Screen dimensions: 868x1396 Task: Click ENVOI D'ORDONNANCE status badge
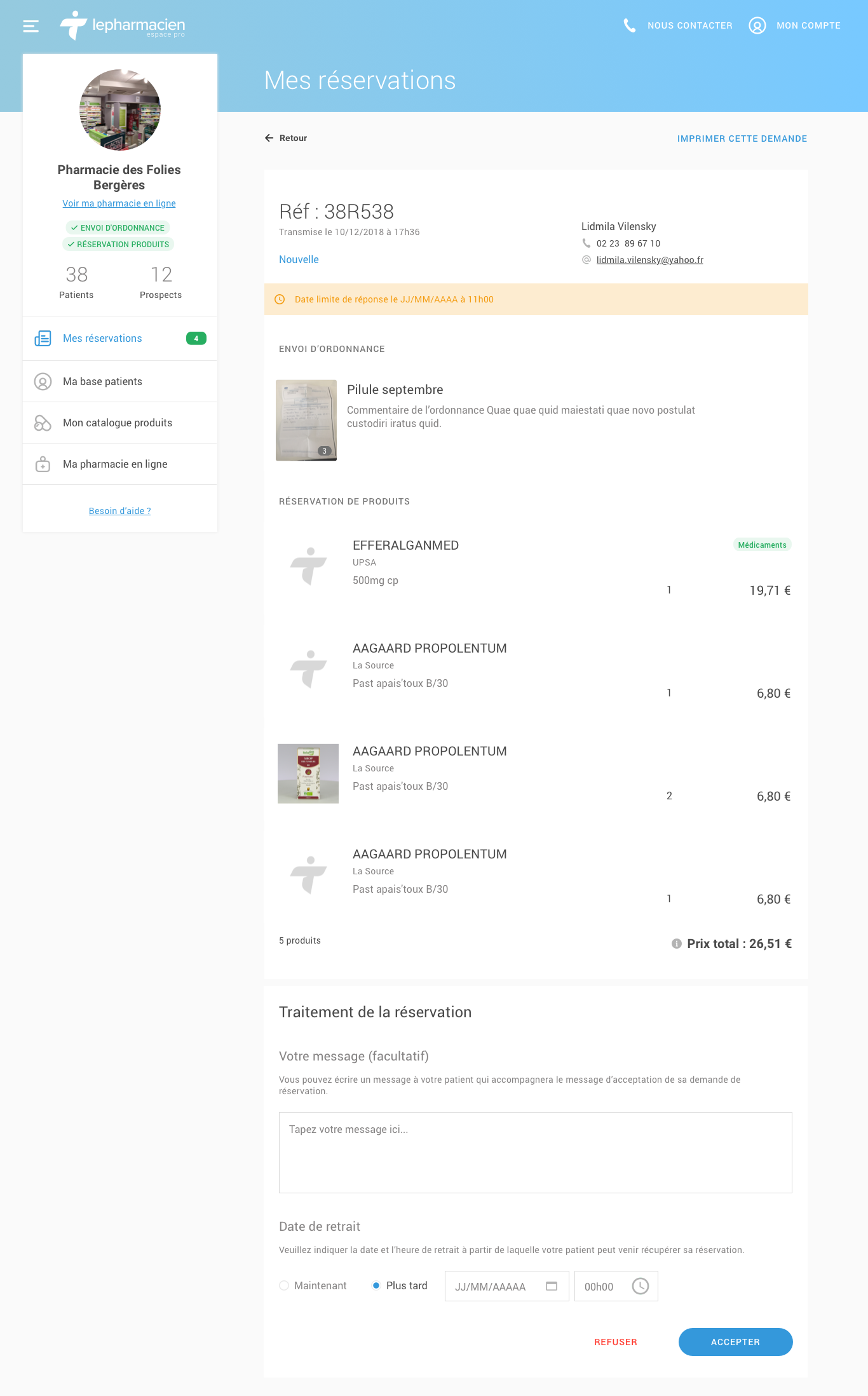(118, 227)
